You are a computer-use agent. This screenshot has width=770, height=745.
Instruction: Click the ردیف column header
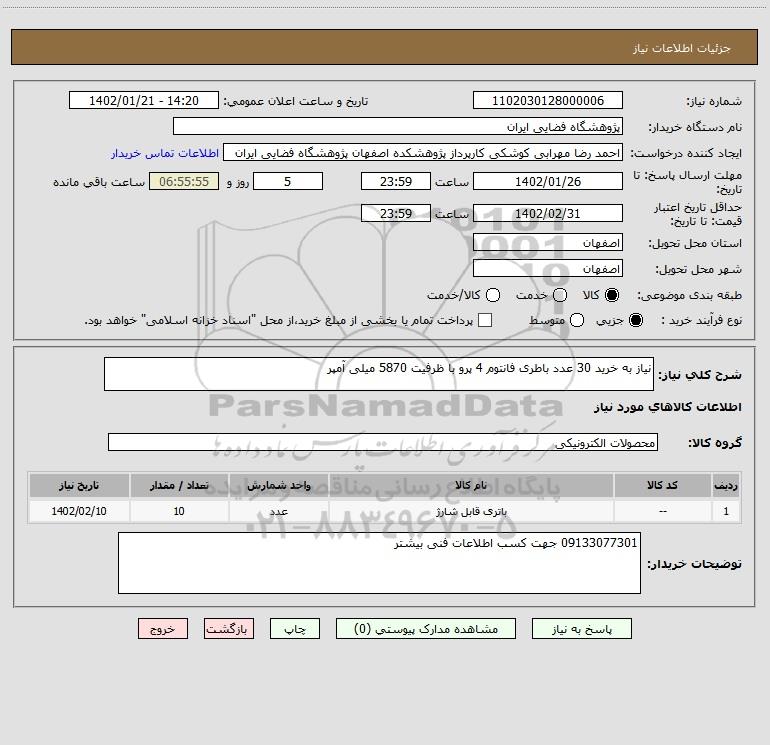(726, 485)
